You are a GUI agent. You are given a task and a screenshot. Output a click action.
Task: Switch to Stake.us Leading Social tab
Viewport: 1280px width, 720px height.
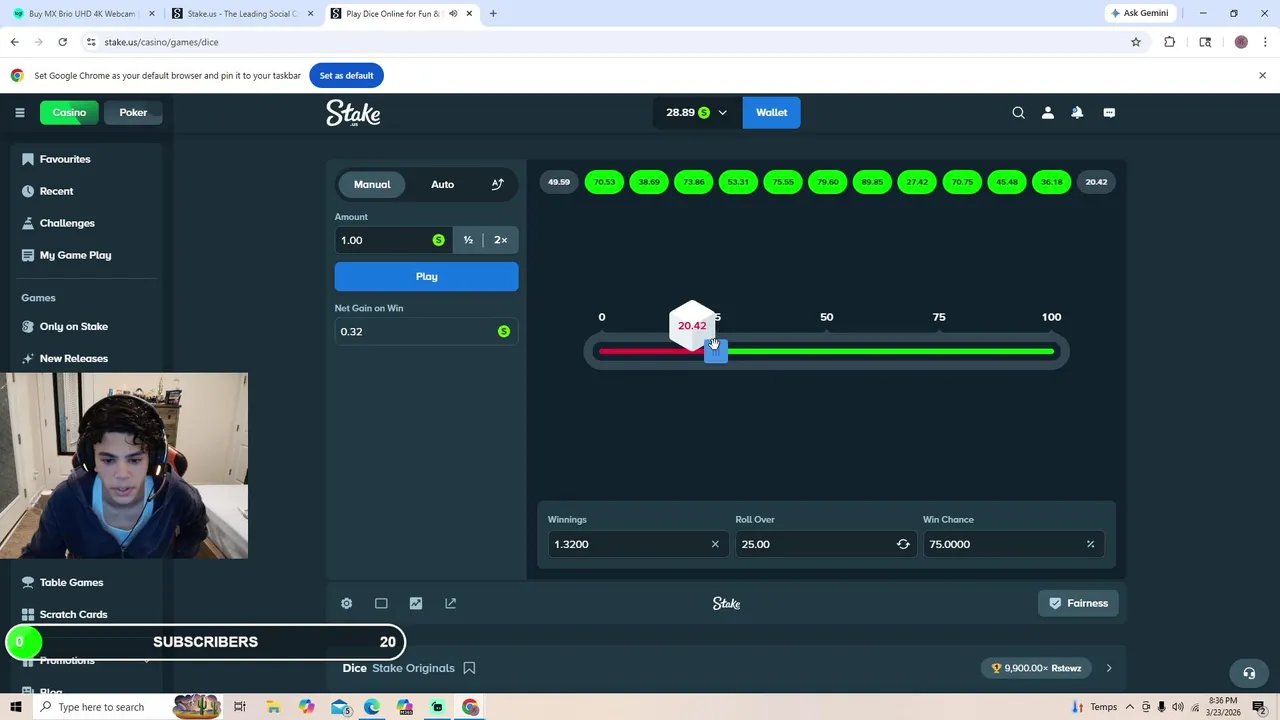coord(242,14)
